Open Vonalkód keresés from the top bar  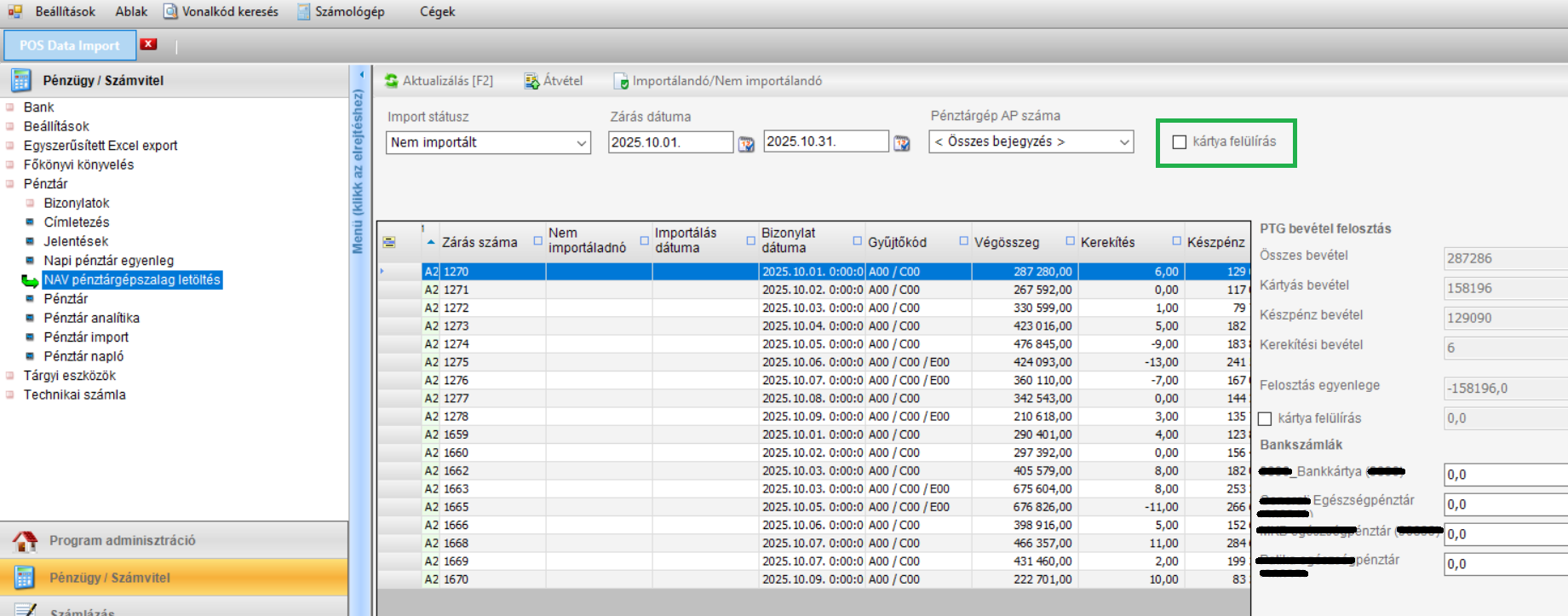(x=221, y=12)
